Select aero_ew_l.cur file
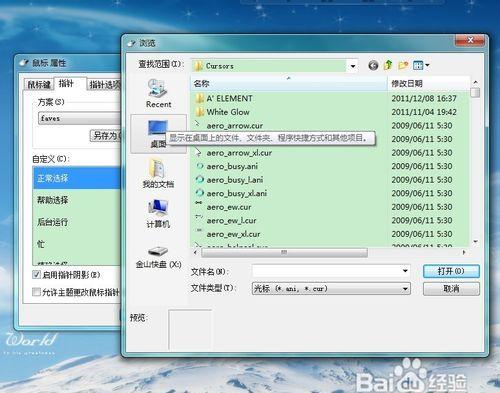This screenshot has height=393, width=500. point(231,221)
